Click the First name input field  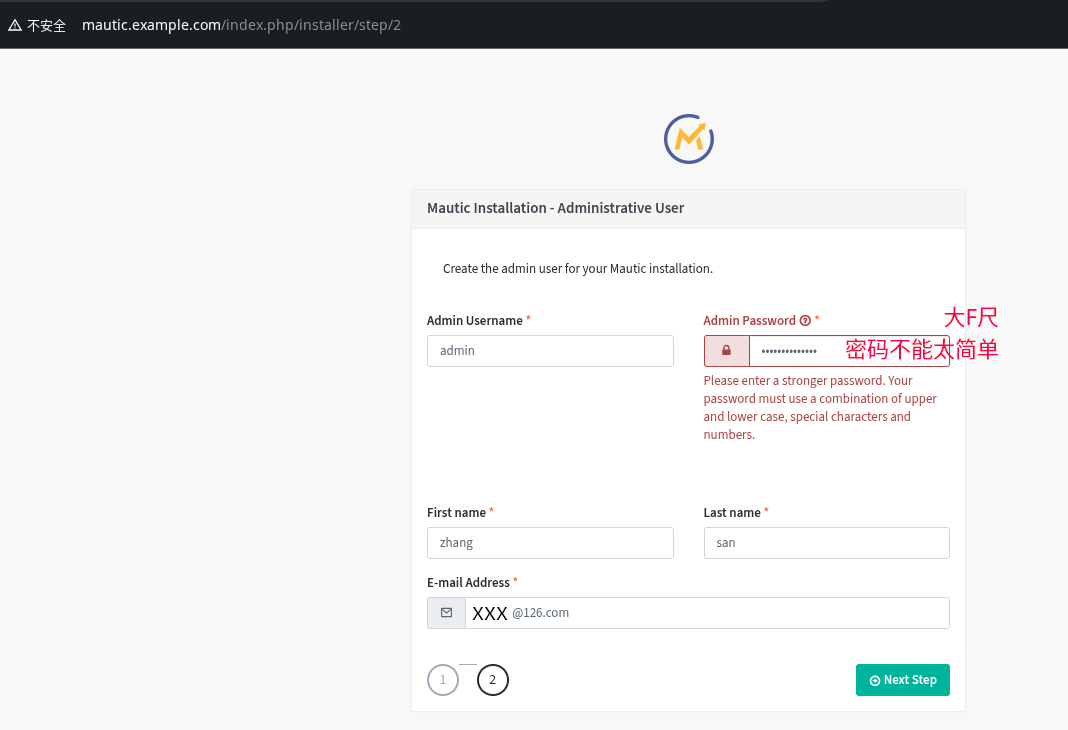pos(550,543)
